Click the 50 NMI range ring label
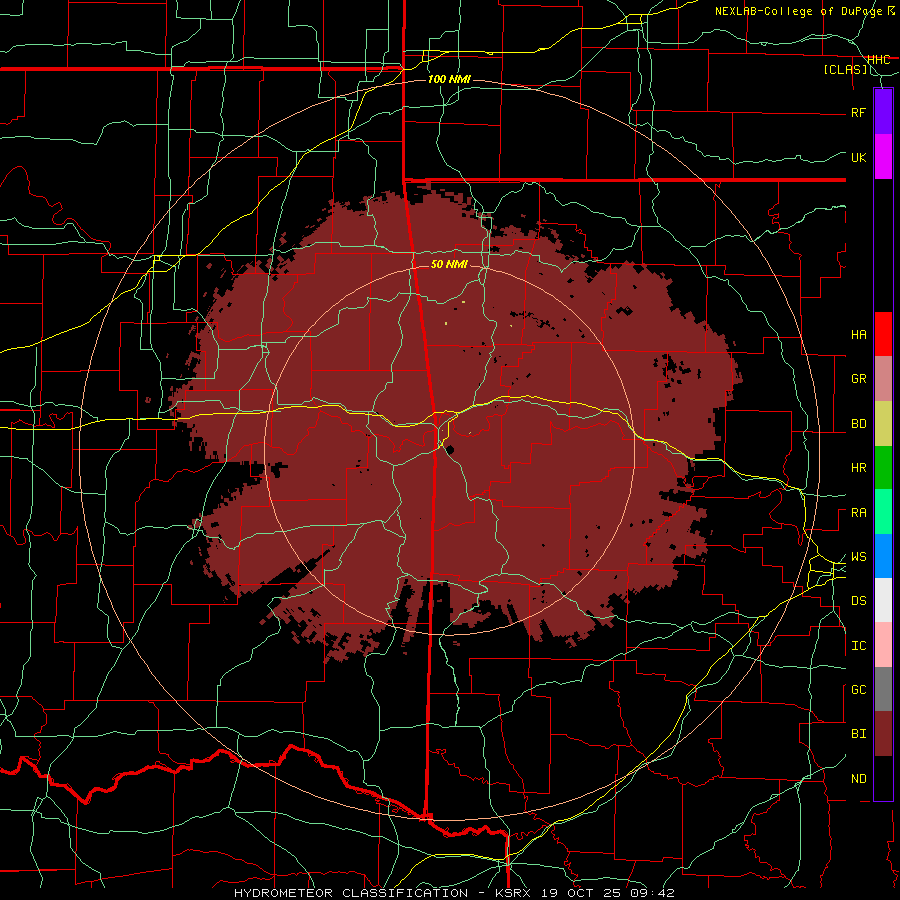The height and width of the screenshot is (900, 900). [x=449, y=264]
